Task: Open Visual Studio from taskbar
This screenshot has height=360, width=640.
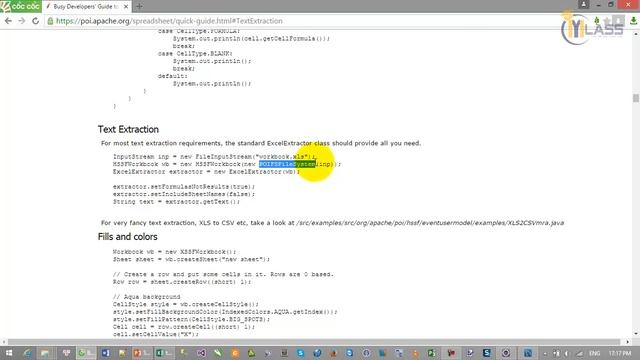Action: (201, 353)
